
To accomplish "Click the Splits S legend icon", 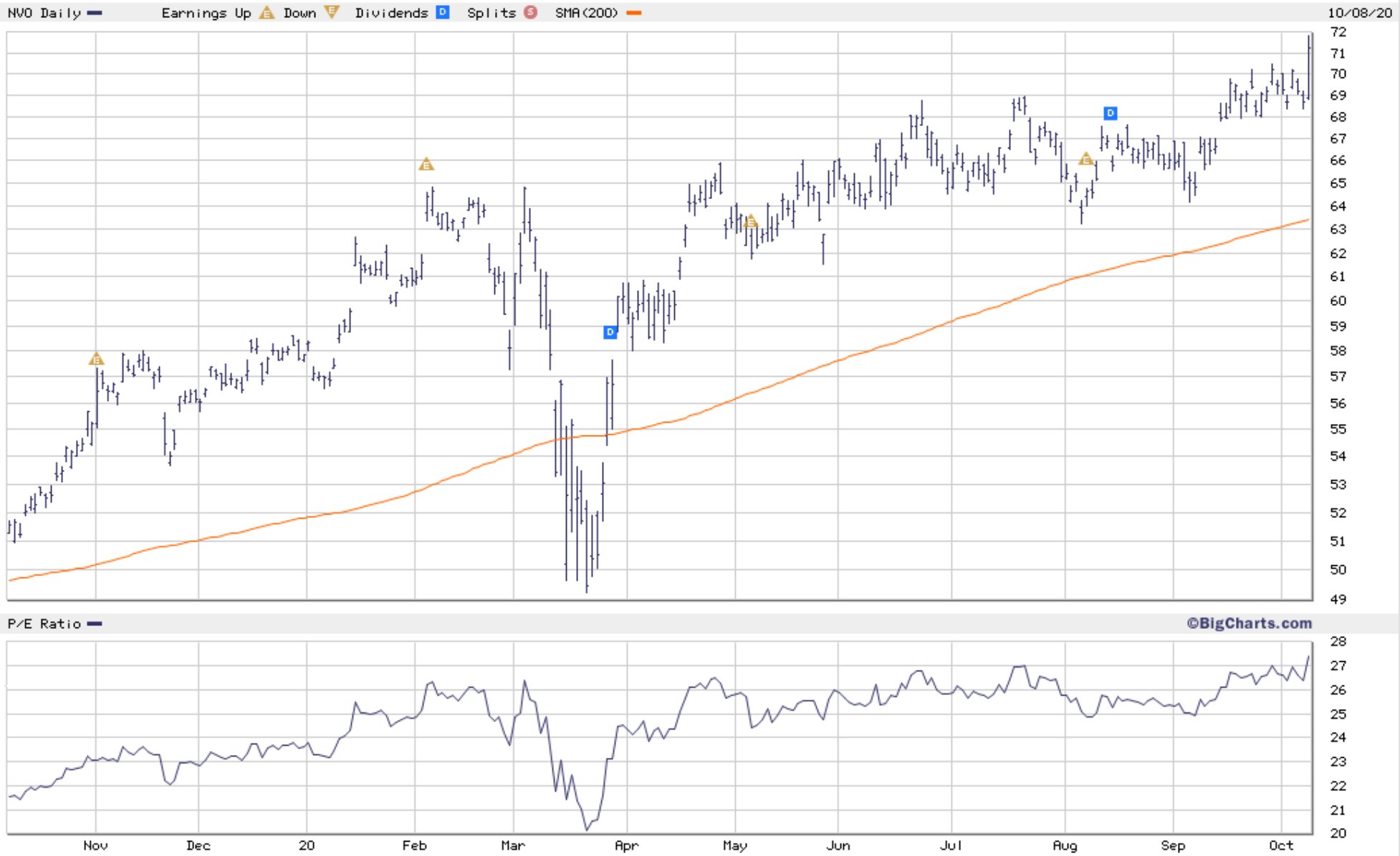I will click(x=530, y=12).
